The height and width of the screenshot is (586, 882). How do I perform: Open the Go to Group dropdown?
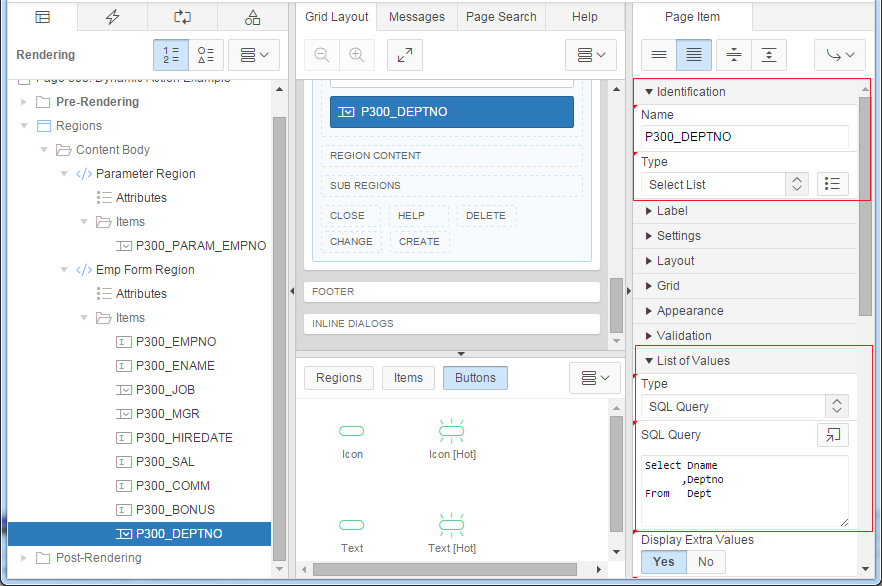(840, 55)
